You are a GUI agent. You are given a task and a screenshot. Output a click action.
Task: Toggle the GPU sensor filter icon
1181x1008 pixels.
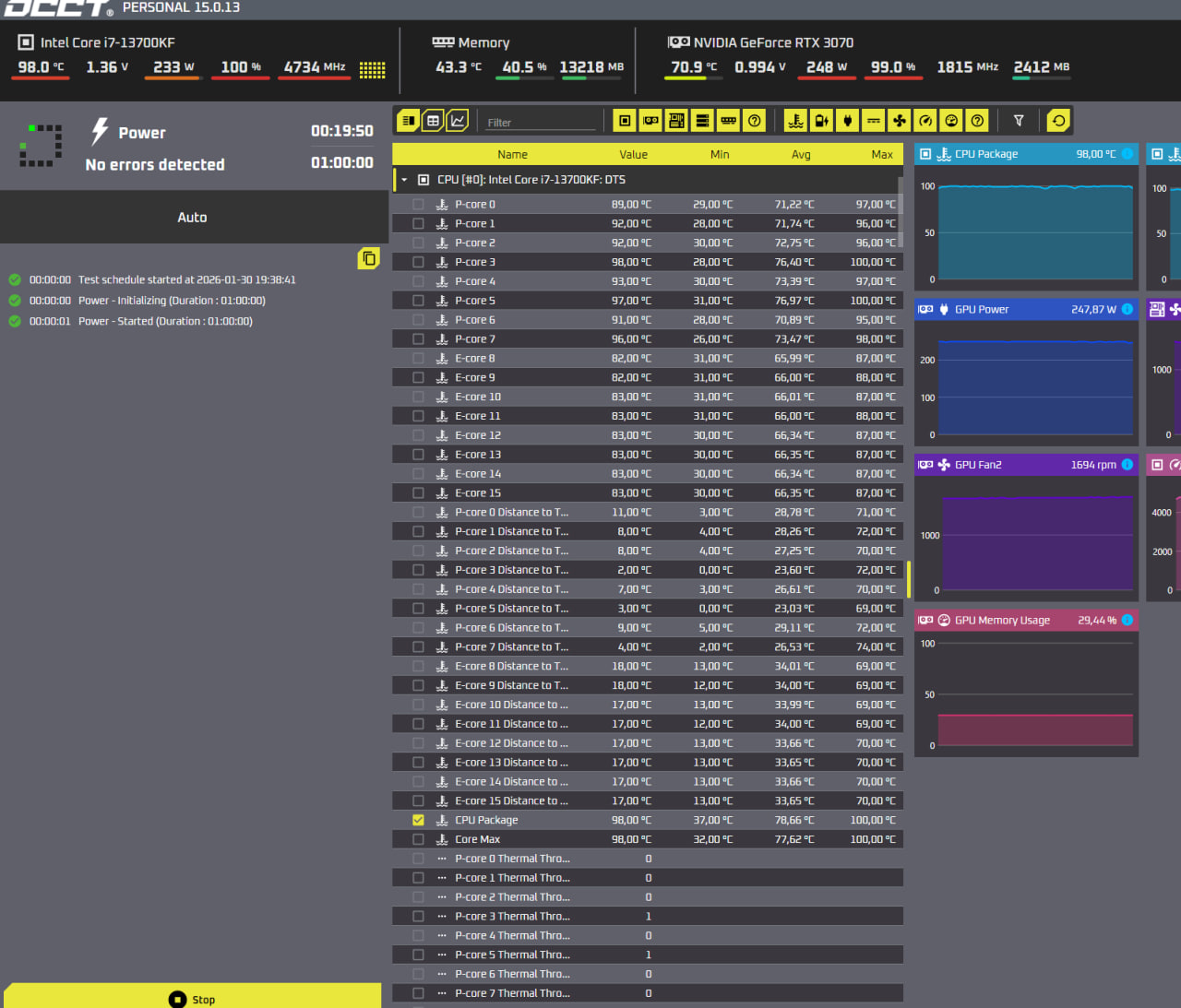(x=650, y=121)
